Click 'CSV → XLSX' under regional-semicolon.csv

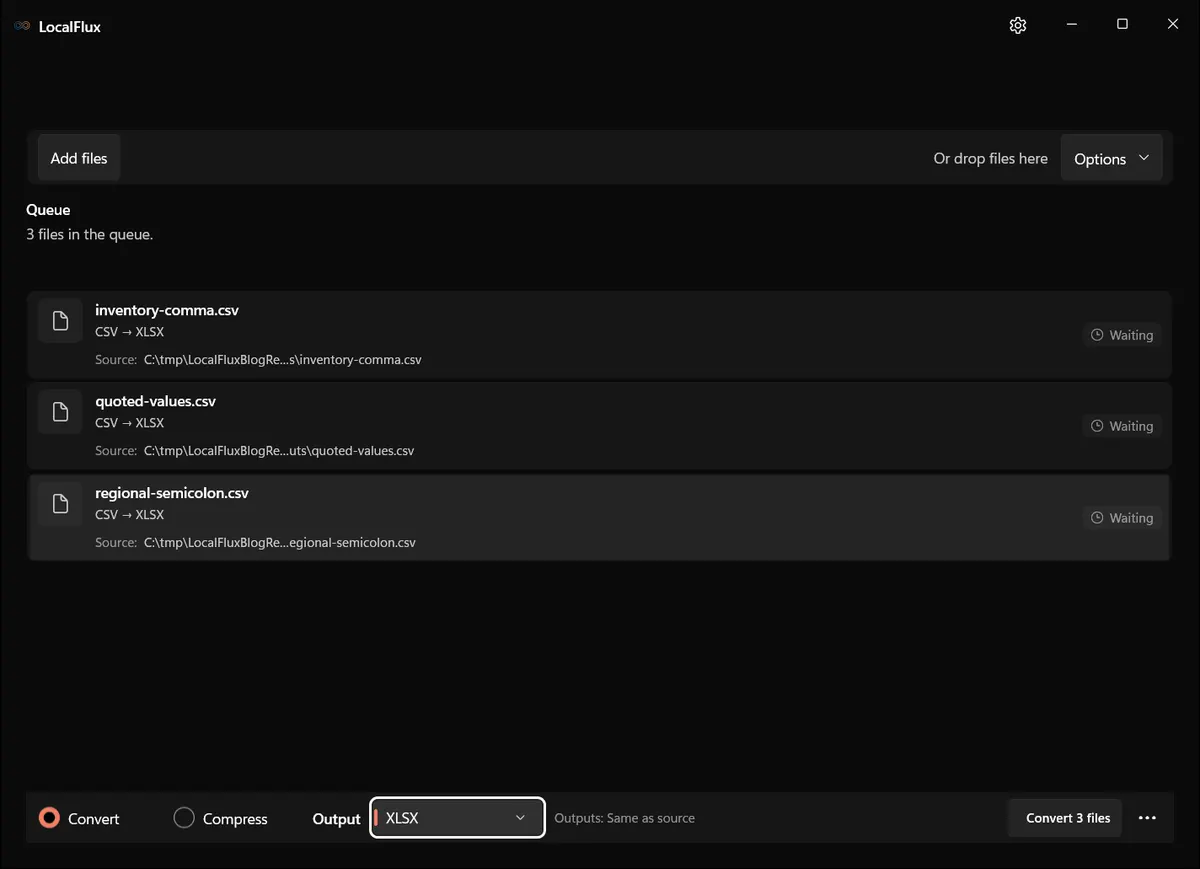coord(130,515)
